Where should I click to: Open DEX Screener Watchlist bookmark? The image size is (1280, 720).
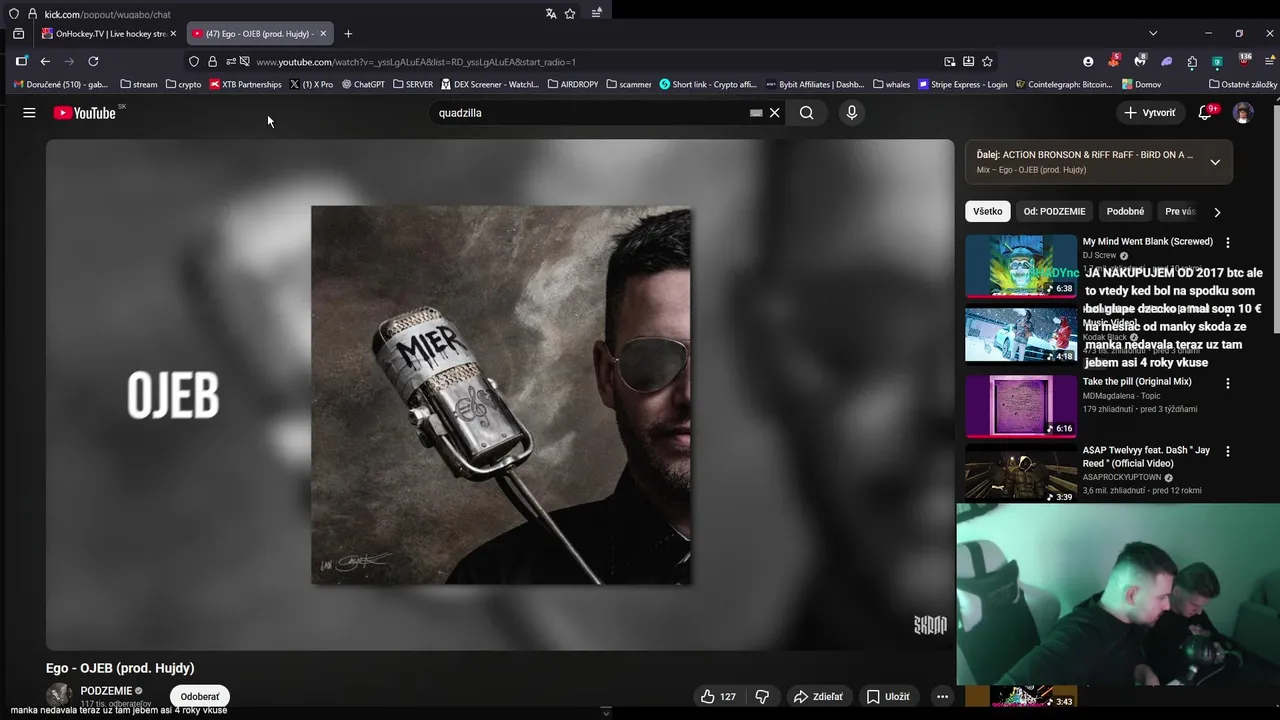(x=490, y=85)
